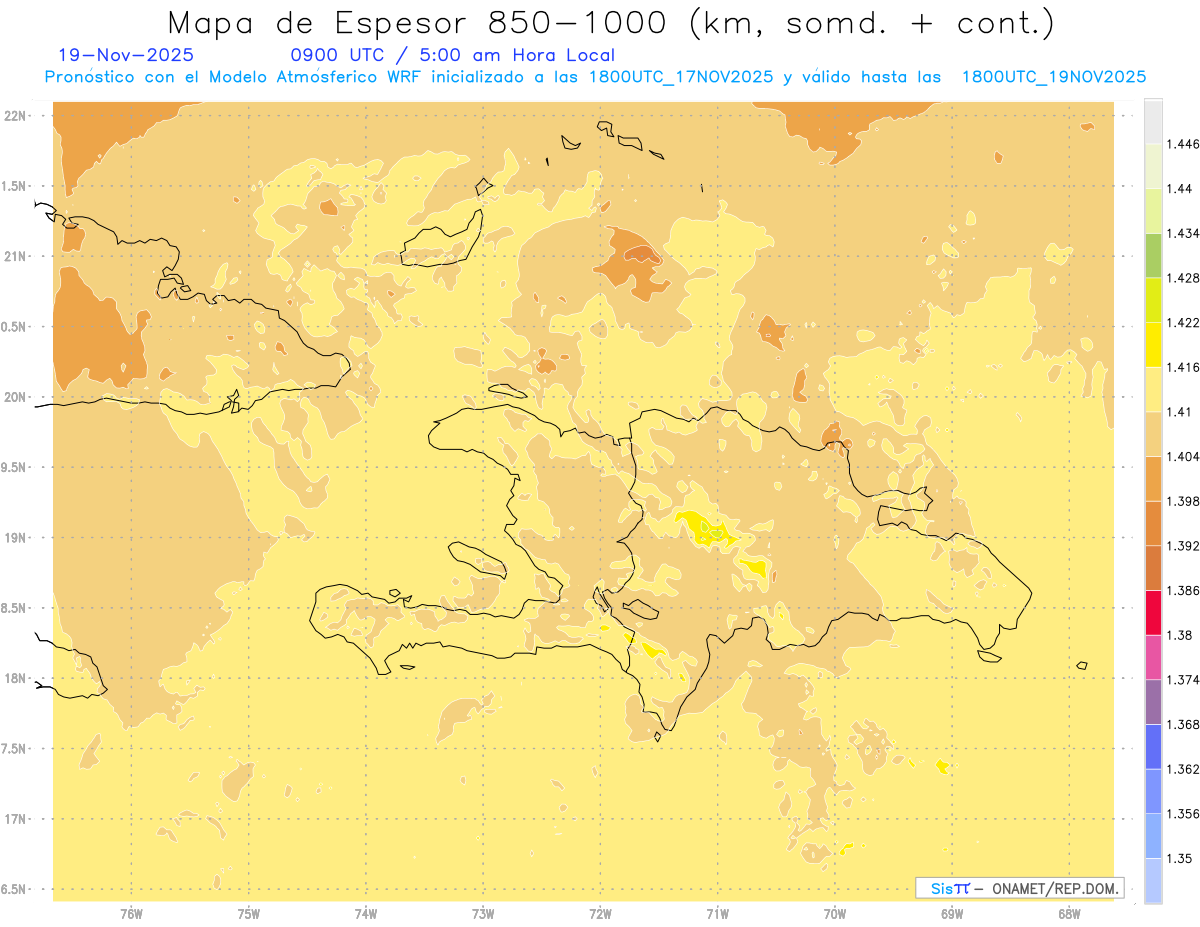1200x927 pixels.
Task: Click the latitude label '18N'
Action: 16,678
